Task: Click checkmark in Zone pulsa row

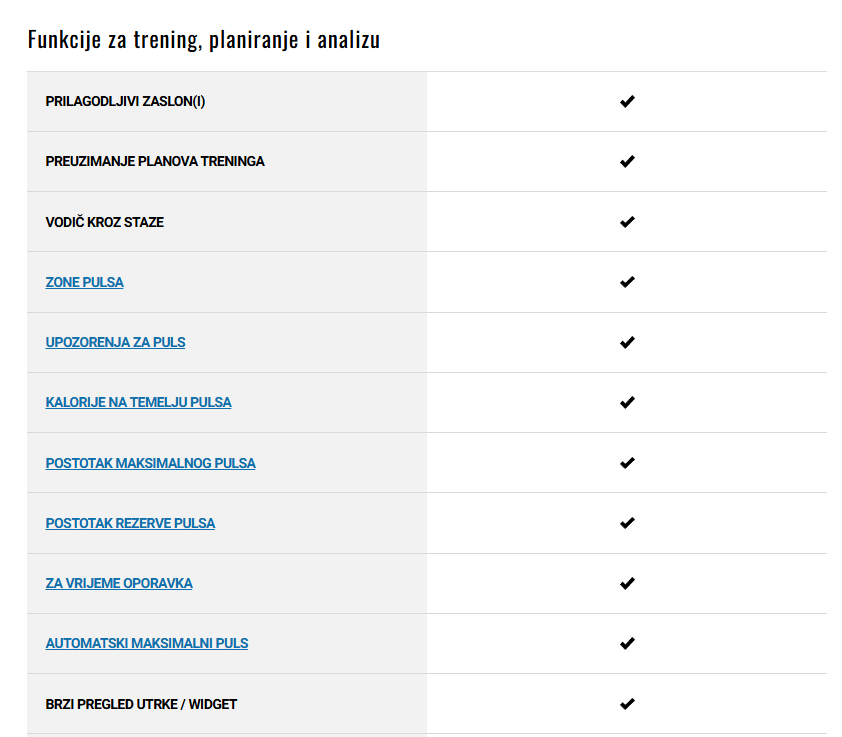Action: pyautogui.click(x=627, y=282)
